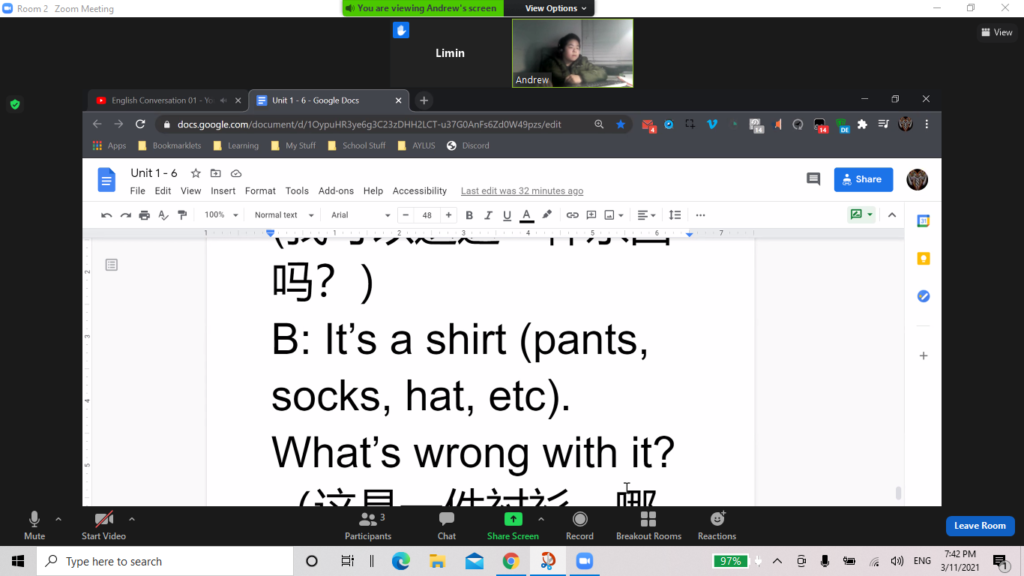Open the Add-ons menu
Screen dimensions: 1024x576
click(336, 191)
